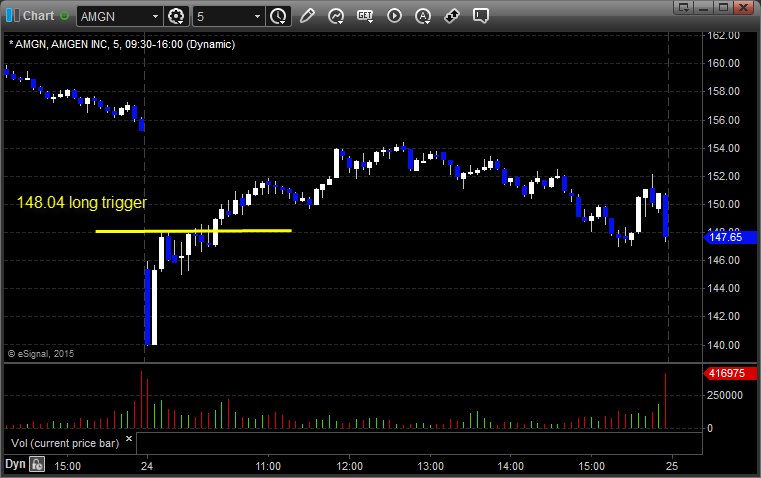Screen dimensions: 761x478
Task: Click the Vol (current price bar) label
Action: click(65, 443)
